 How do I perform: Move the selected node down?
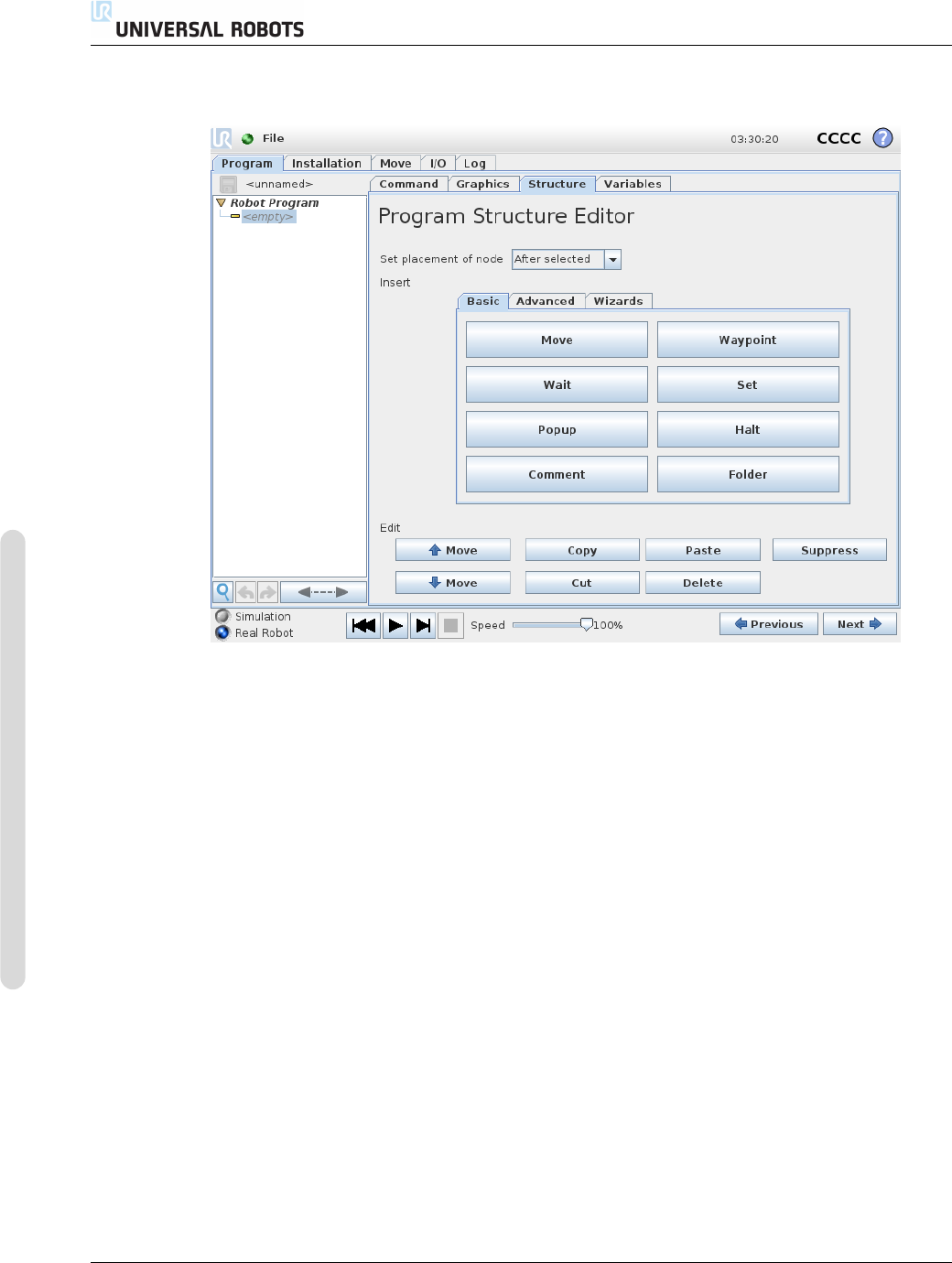[x=453, y=583]
